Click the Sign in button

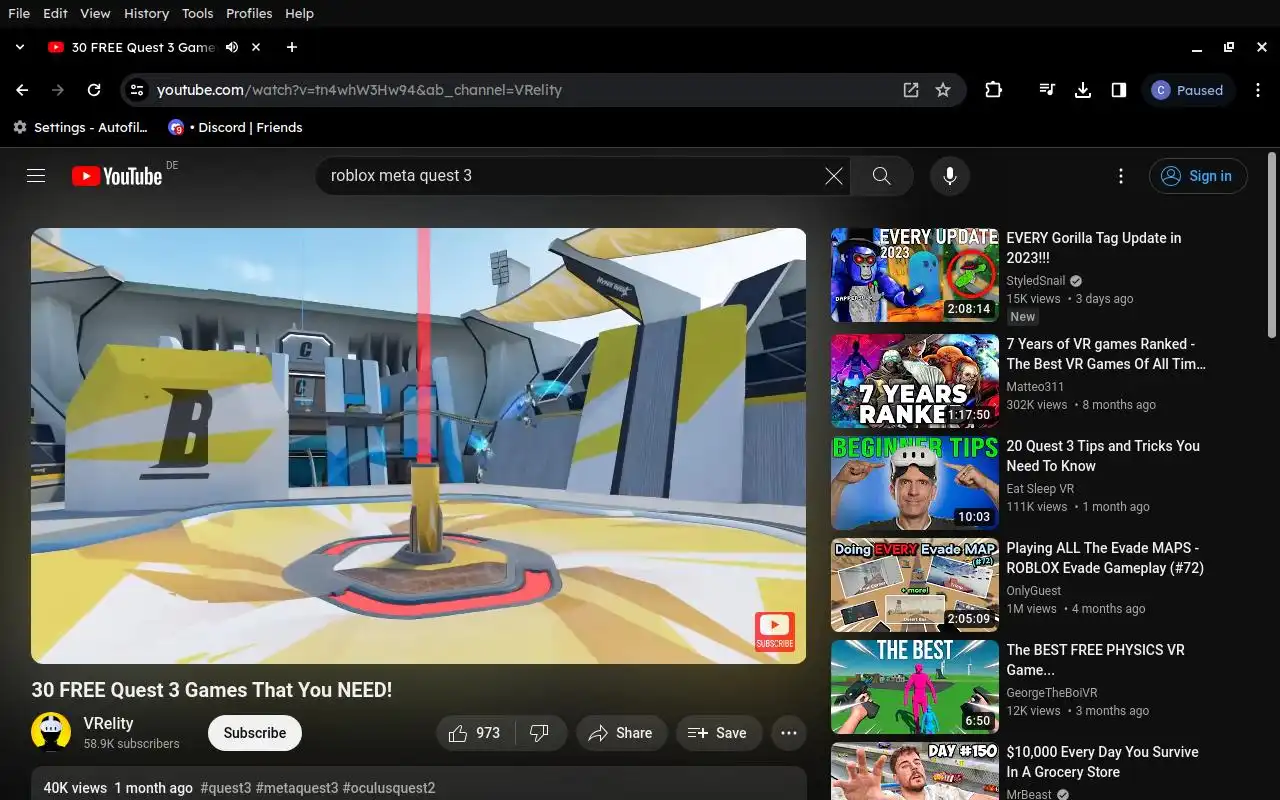(x=1198, y=176)
